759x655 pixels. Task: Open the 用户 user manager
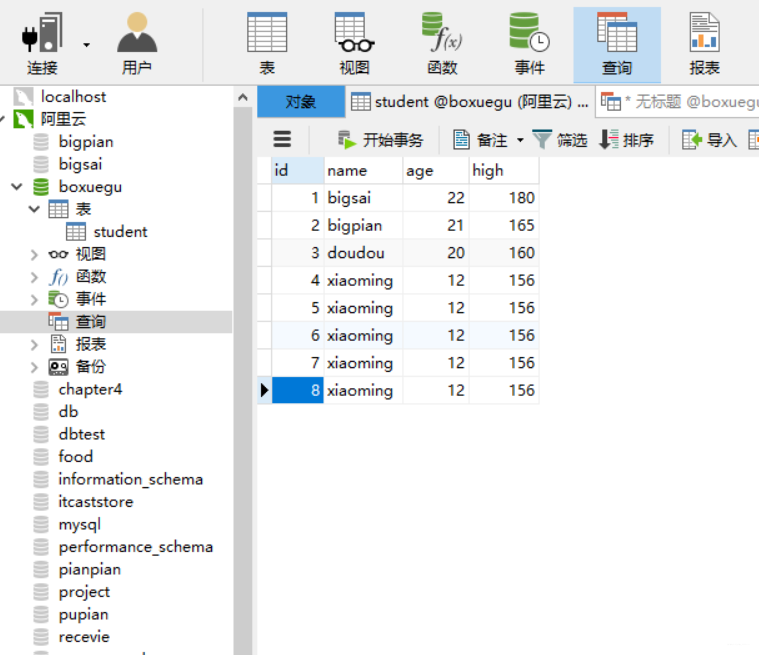pos(137,45)
